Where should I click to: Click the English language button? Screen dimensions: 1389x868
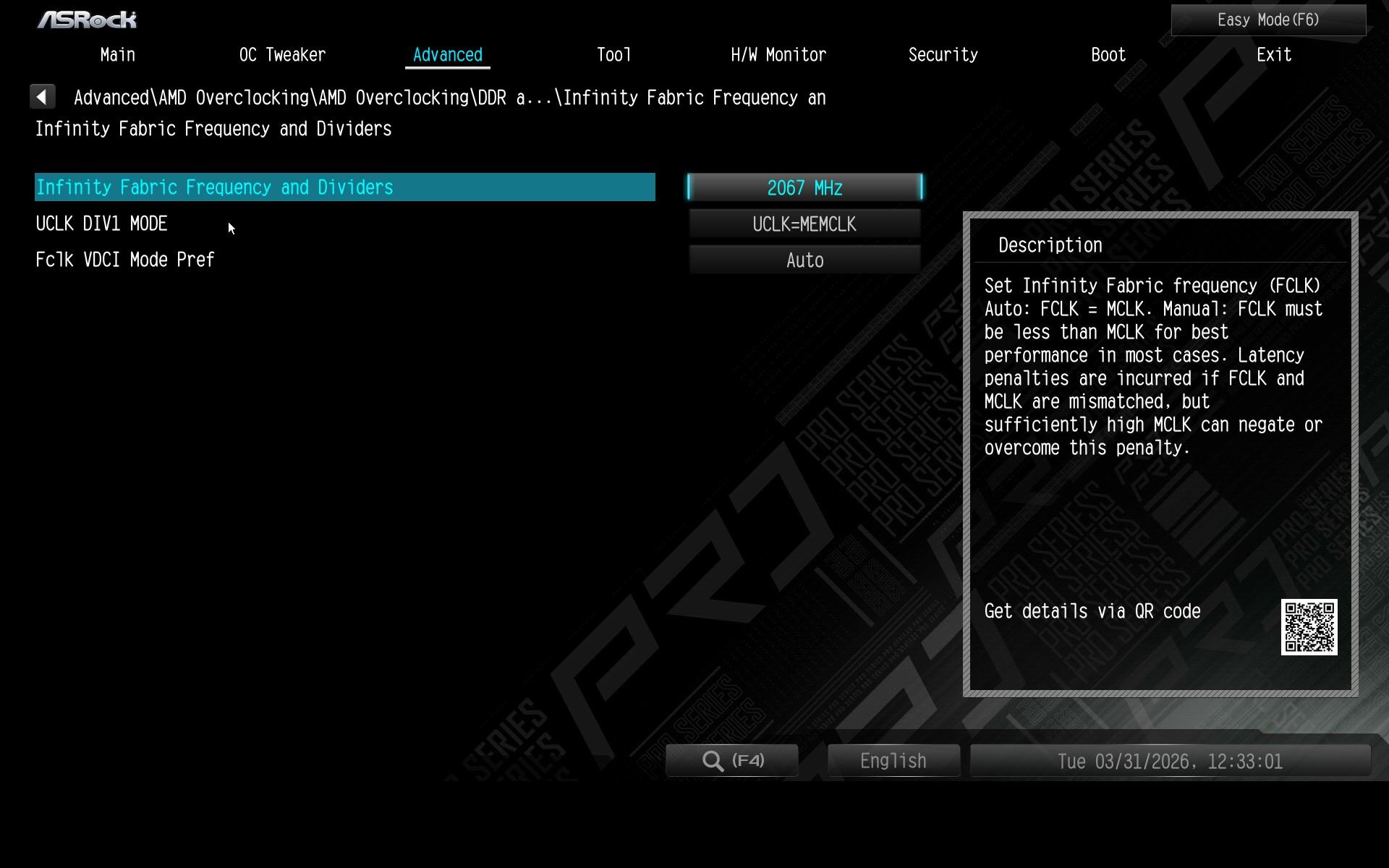(x=893, y=761)
